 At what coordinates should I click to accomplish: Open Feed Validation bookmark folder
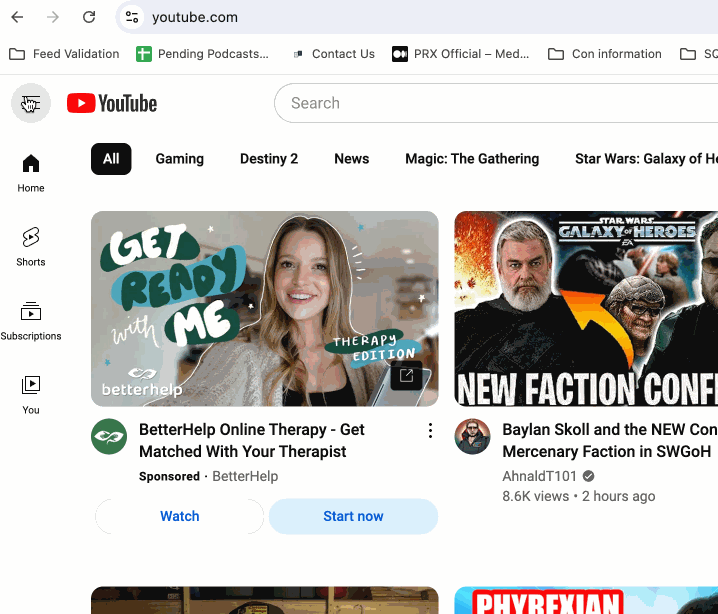tap(64, 54)
